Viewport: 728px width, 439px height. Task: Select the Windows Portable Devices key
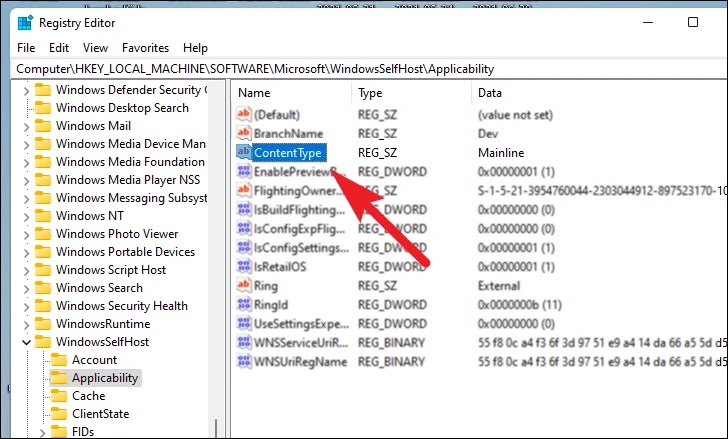[125, 252]
